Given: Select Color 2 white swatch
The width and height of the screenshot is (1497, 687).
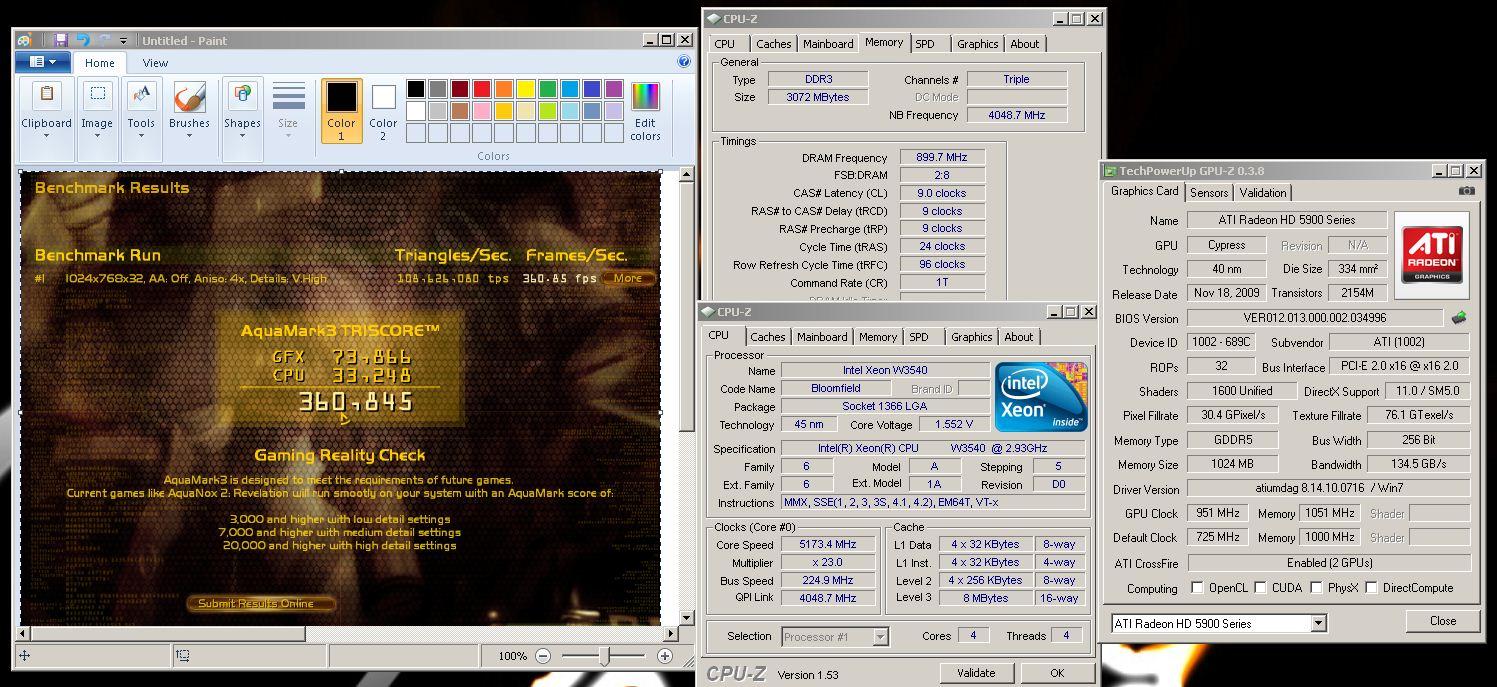Looking at the screenshot, I should pos(383,97).
